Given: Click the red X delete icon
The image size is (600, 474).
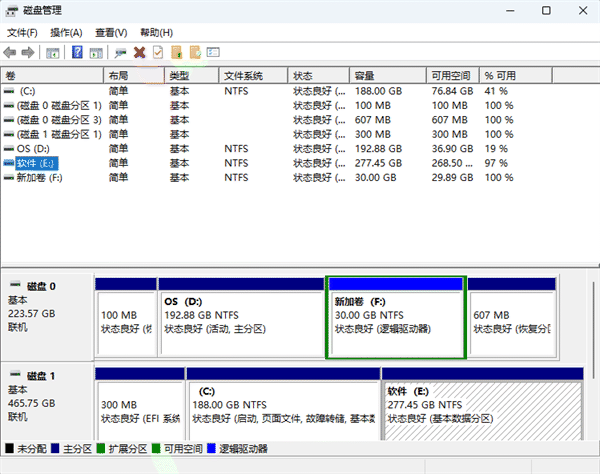Looking at the screenshot, I should (140, 52).
